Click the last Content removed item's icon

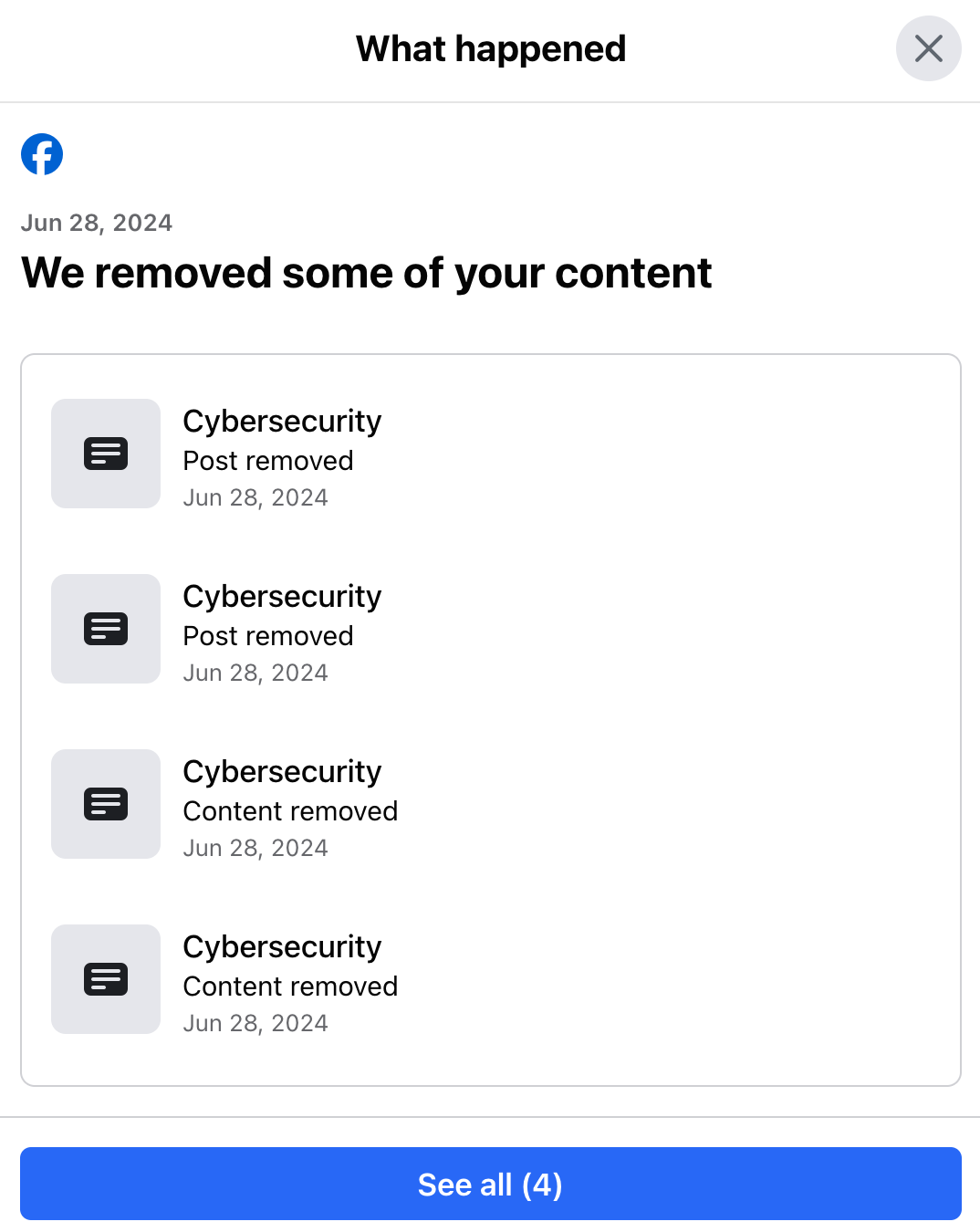tap(106, 979)
